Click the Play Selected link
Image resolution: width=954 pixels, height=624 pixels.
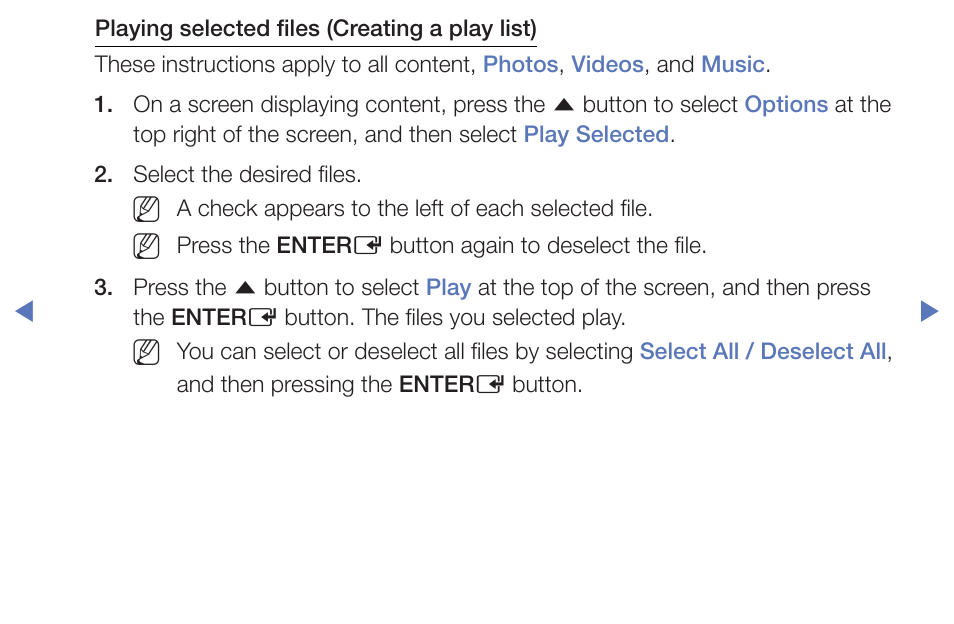pos(596,134)
